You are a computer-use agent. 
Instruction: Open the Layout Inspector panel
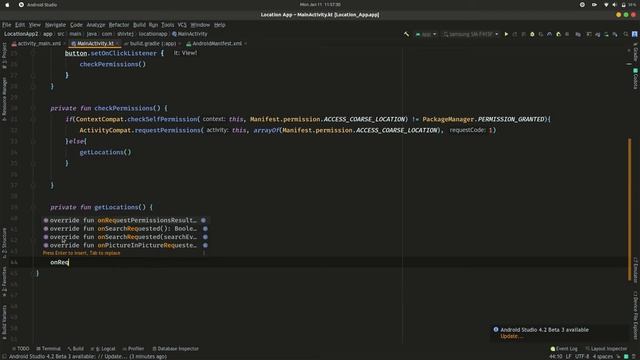click(x=606, y=349)
